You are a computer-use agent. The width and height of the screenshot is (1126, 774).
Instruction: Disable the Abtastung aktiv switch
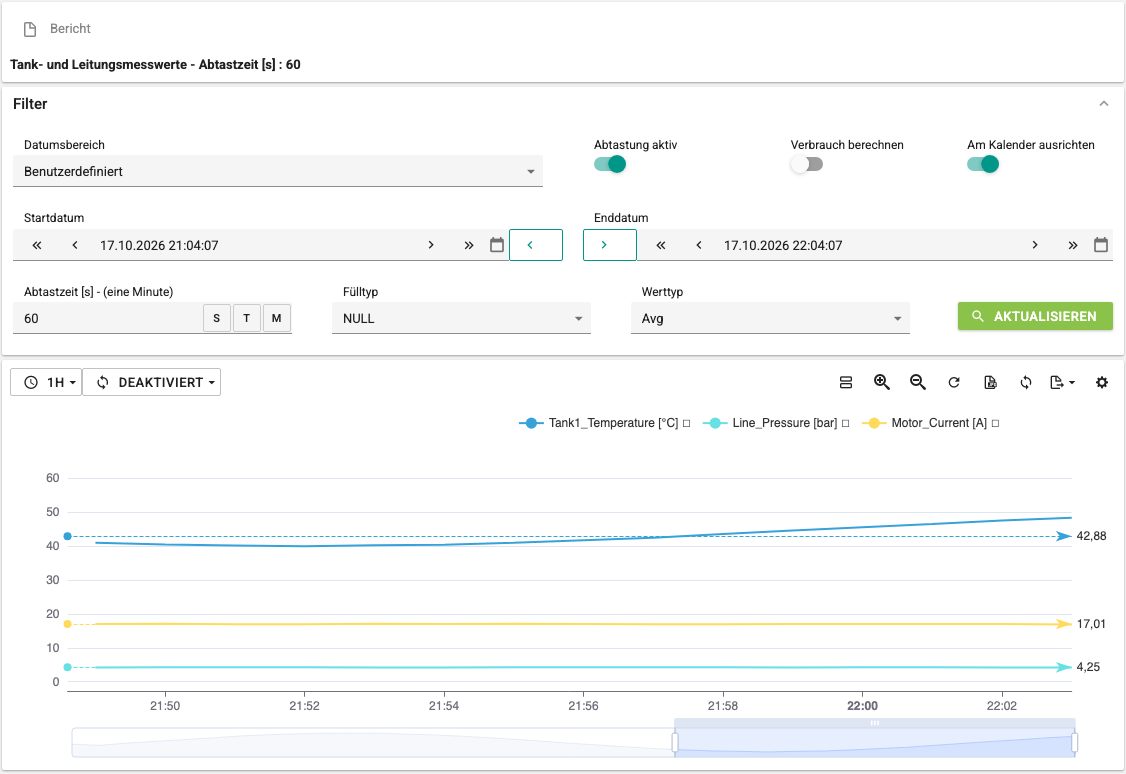point(610,164)
